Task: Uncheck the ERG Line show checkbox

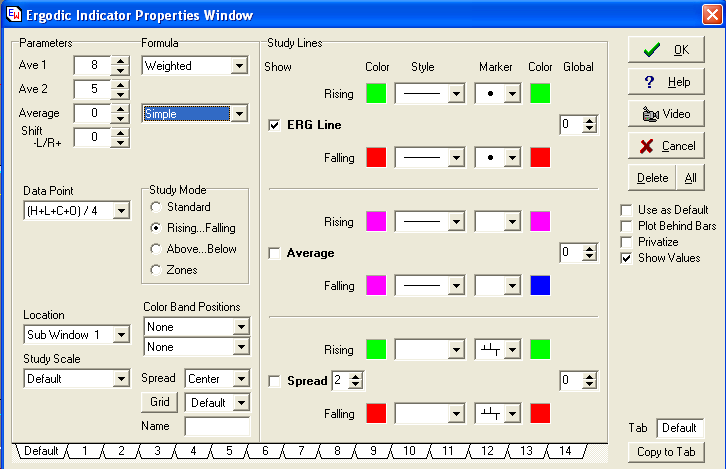Action: (274, 125)
